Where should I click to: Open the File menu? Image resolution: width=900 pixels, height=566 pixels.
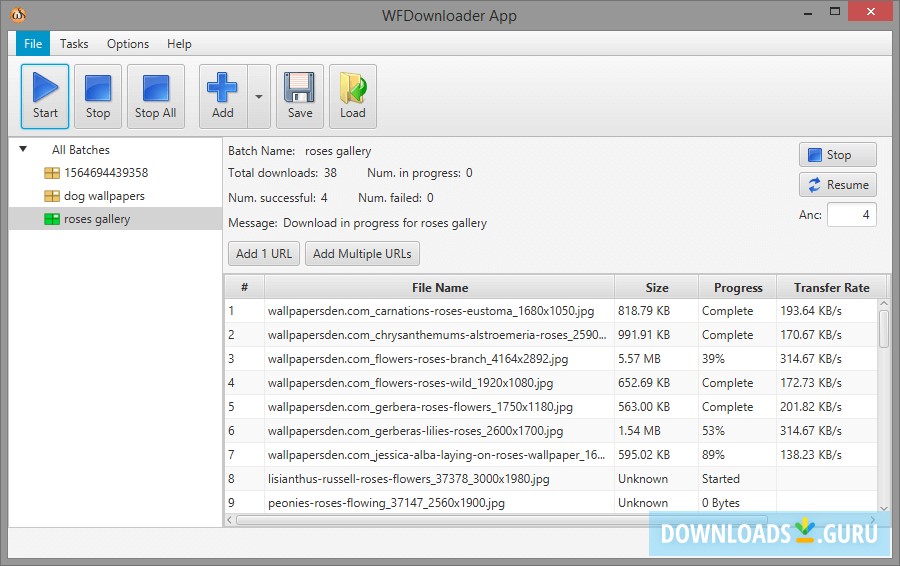pyautogui.click(x=33, y=44)
